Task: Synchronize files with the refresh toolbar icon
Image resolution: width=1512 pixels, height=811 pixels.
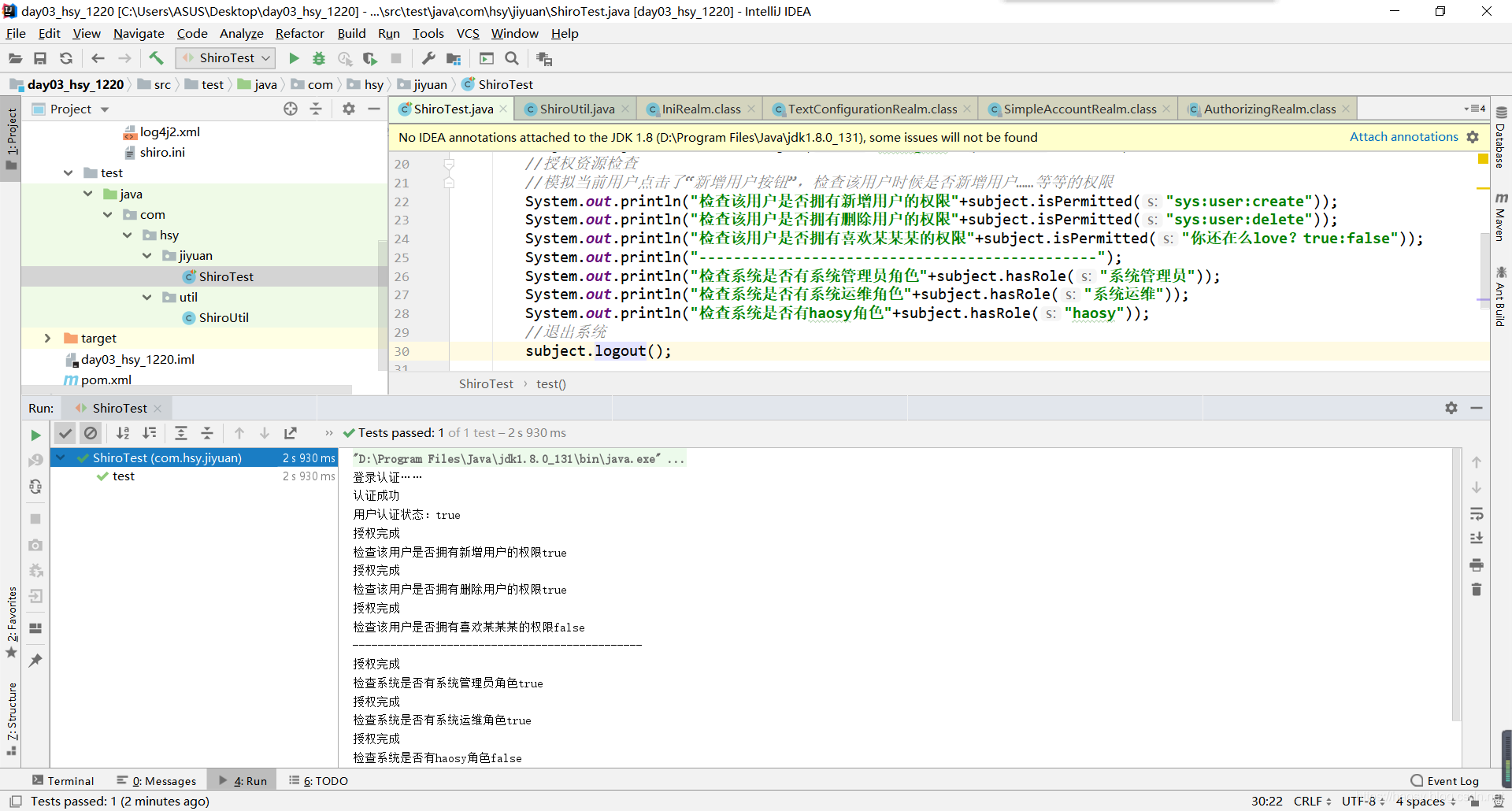Action: pos(66,58)
